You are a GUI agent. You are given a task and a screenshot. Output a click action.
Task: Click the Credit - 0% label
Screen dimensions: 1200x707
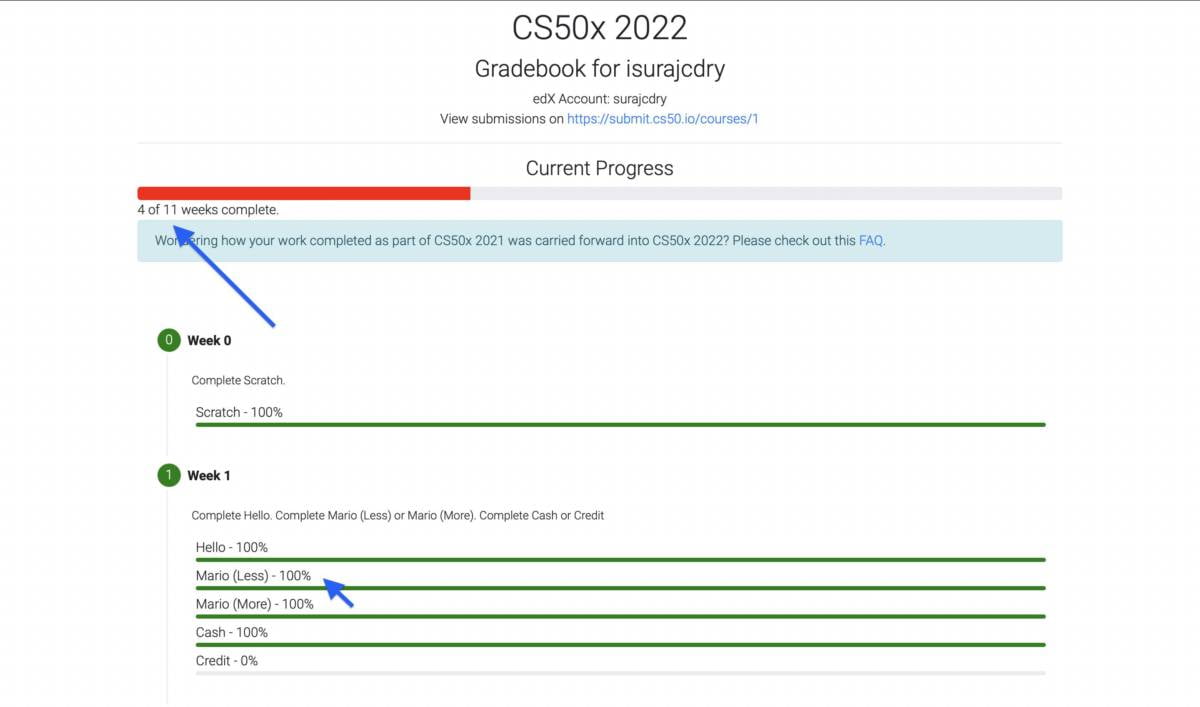[227, 660]
